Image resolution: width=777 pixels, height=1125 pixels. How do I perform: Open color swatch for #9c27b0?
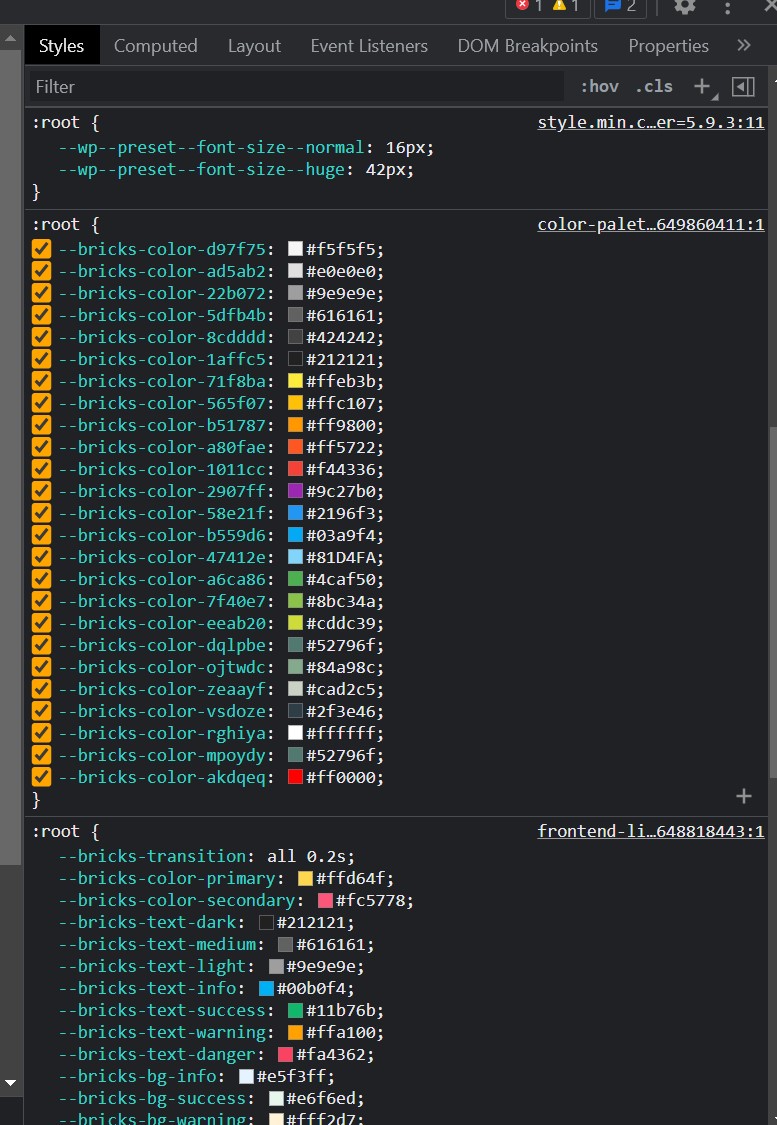(x=295, y=491)
